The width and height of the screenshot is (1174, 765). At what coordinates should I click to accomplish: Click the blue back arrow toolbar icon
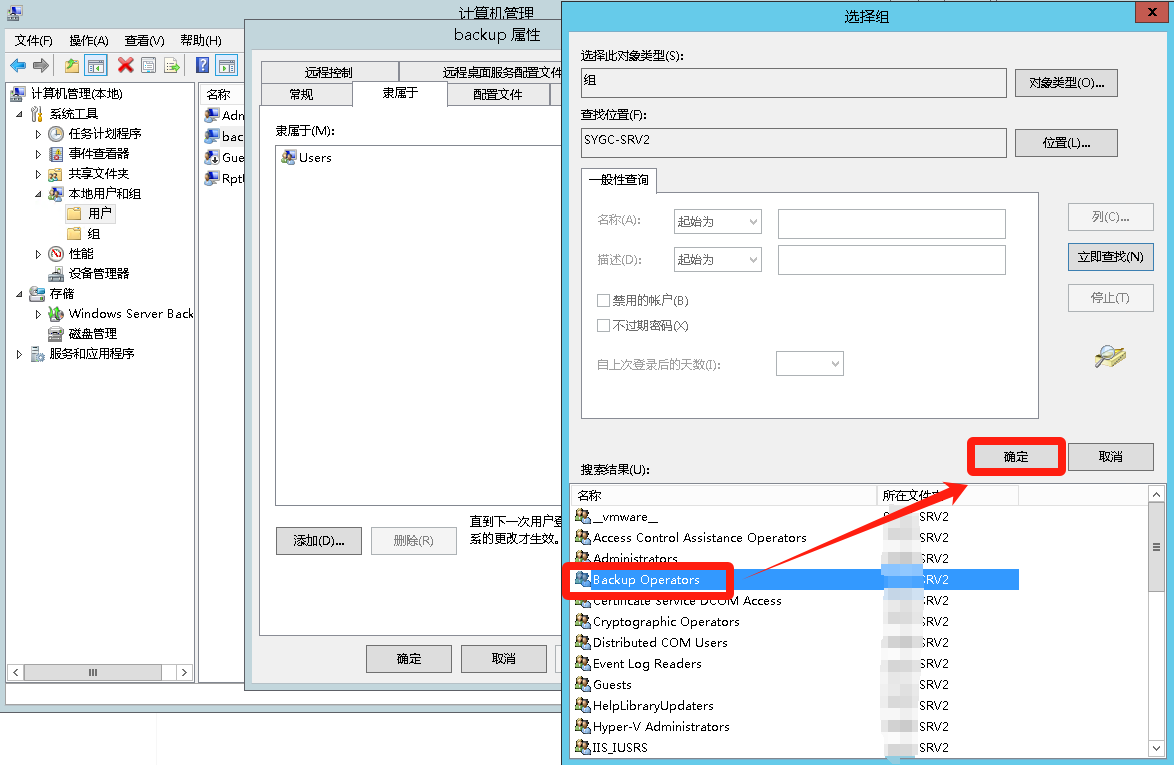click(18, 65)
